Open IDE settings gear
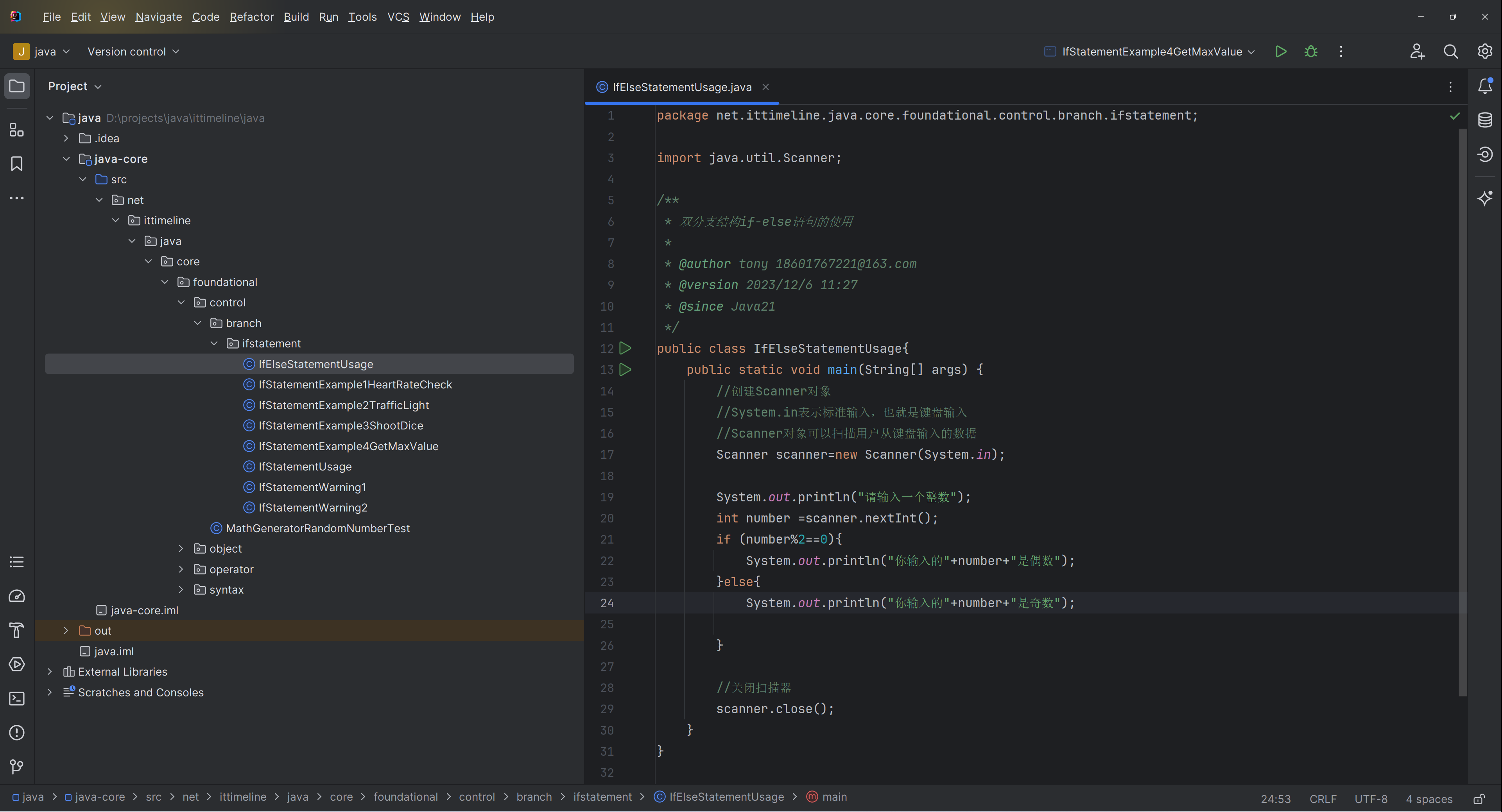The image size is (1502, 812). [1484, 51]
